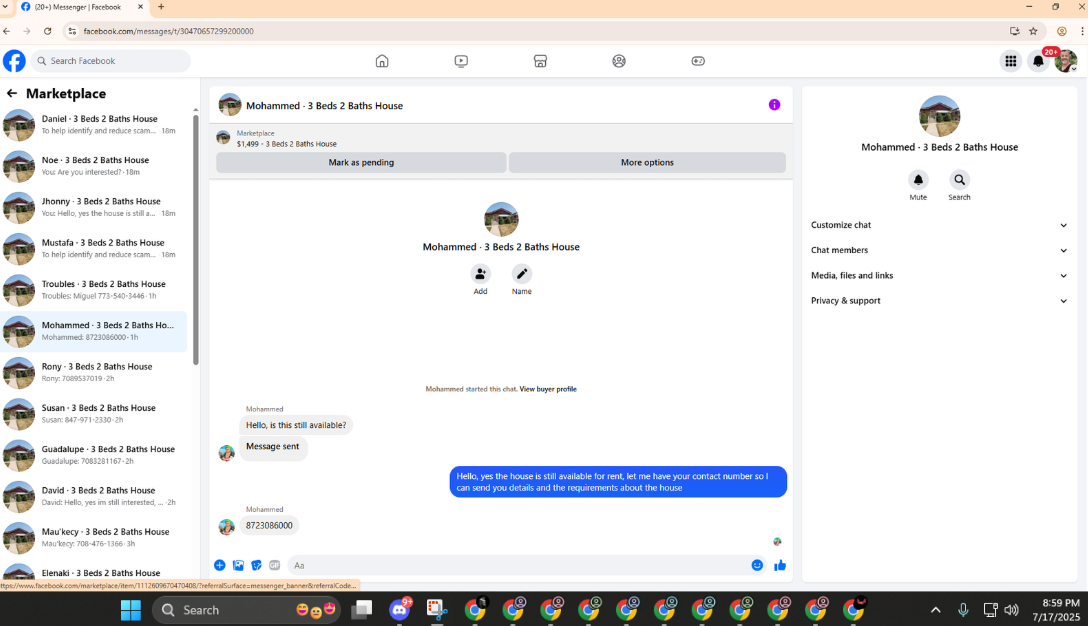
Task: Go back using the Marketplace back arrow
Action: tap(12, 93)
